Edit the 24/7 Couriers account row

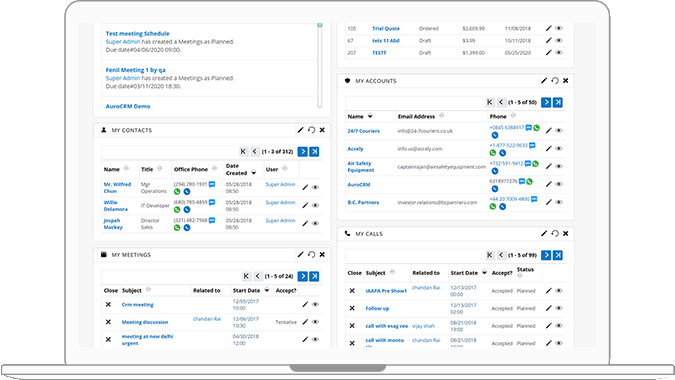click(x=549, y=130)
